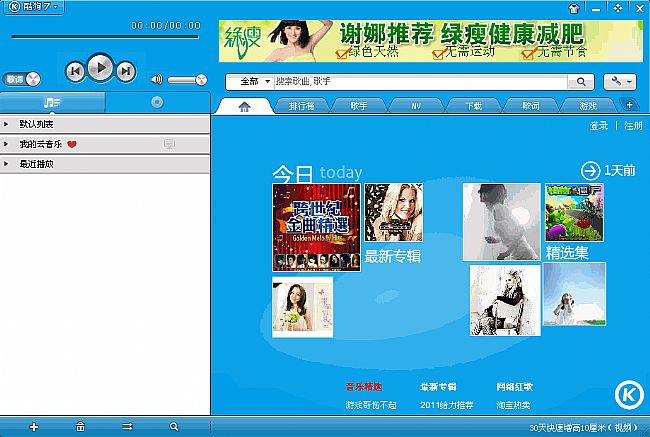This screenshot has width=650, height=437.
Task: Click the 网络红歌 link
Action: (514, 387)
